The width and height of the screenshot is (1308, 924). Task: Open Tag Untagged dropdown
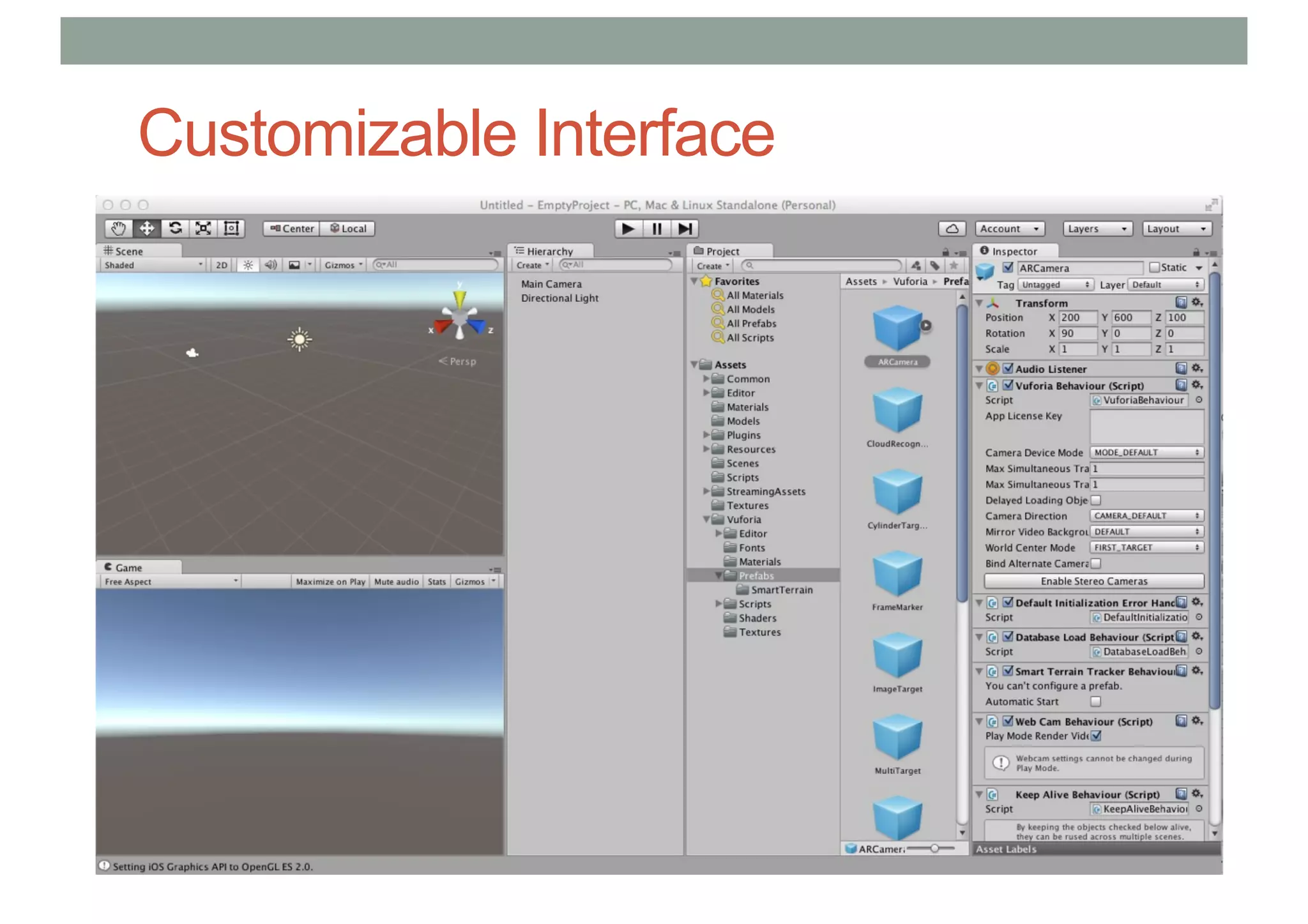1056,285
